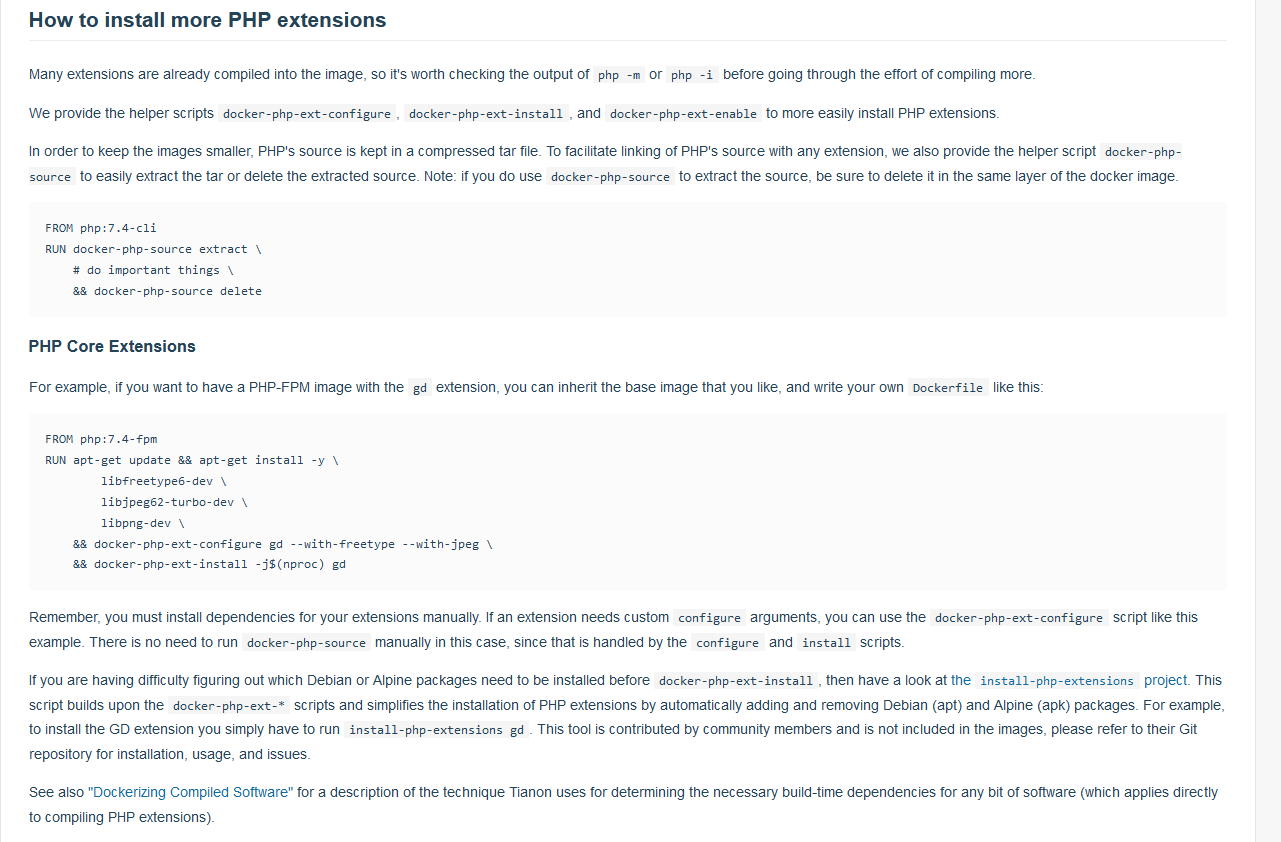Image resolution: width=1281 pixels, height=842 pixels.
Task: Click the "Dockerfile" inline code word
Action: (948, 388)
